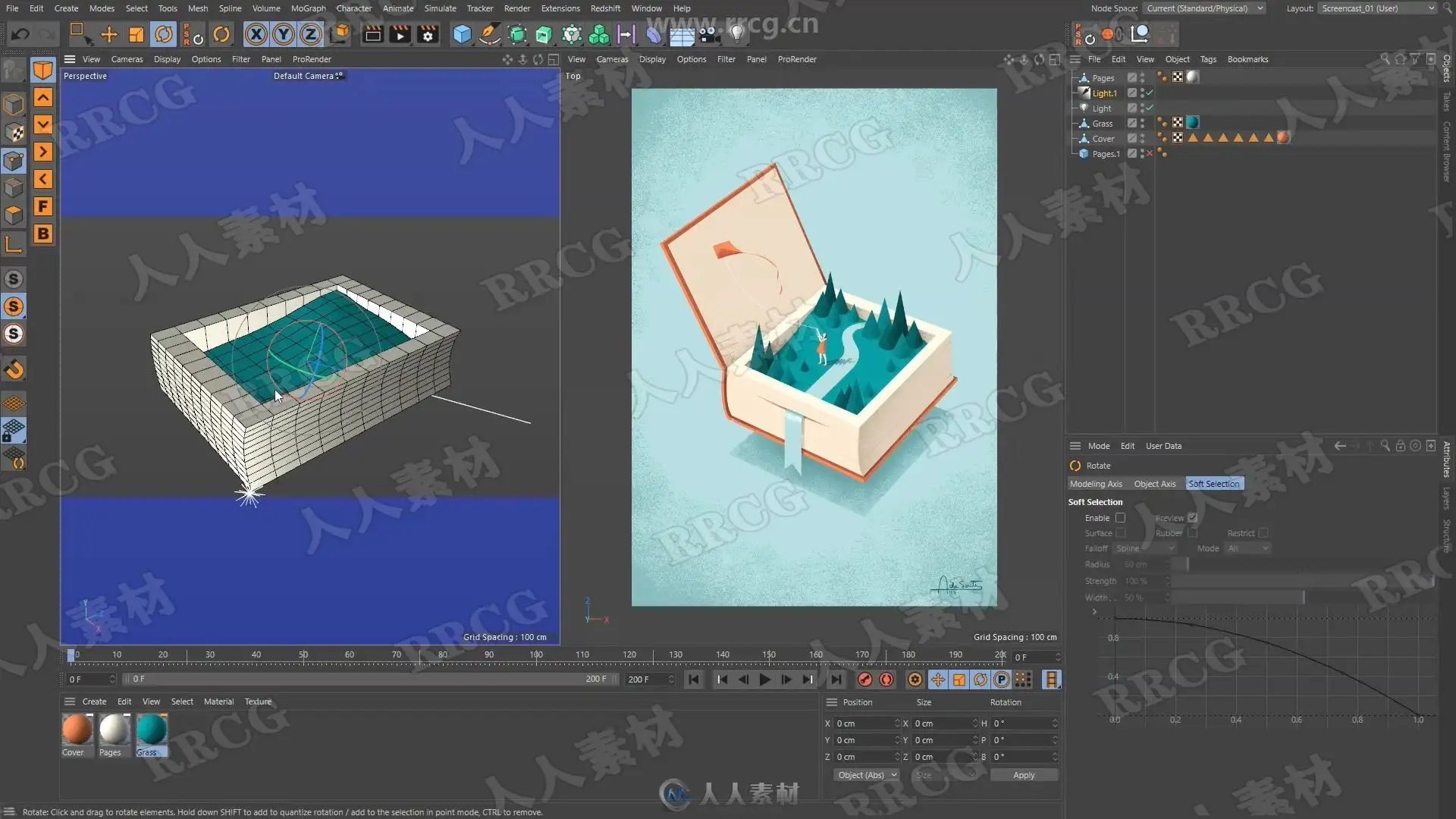1456x819 pixels.
Task: Select the Cover object in Object Manager
Action: 1103,139
